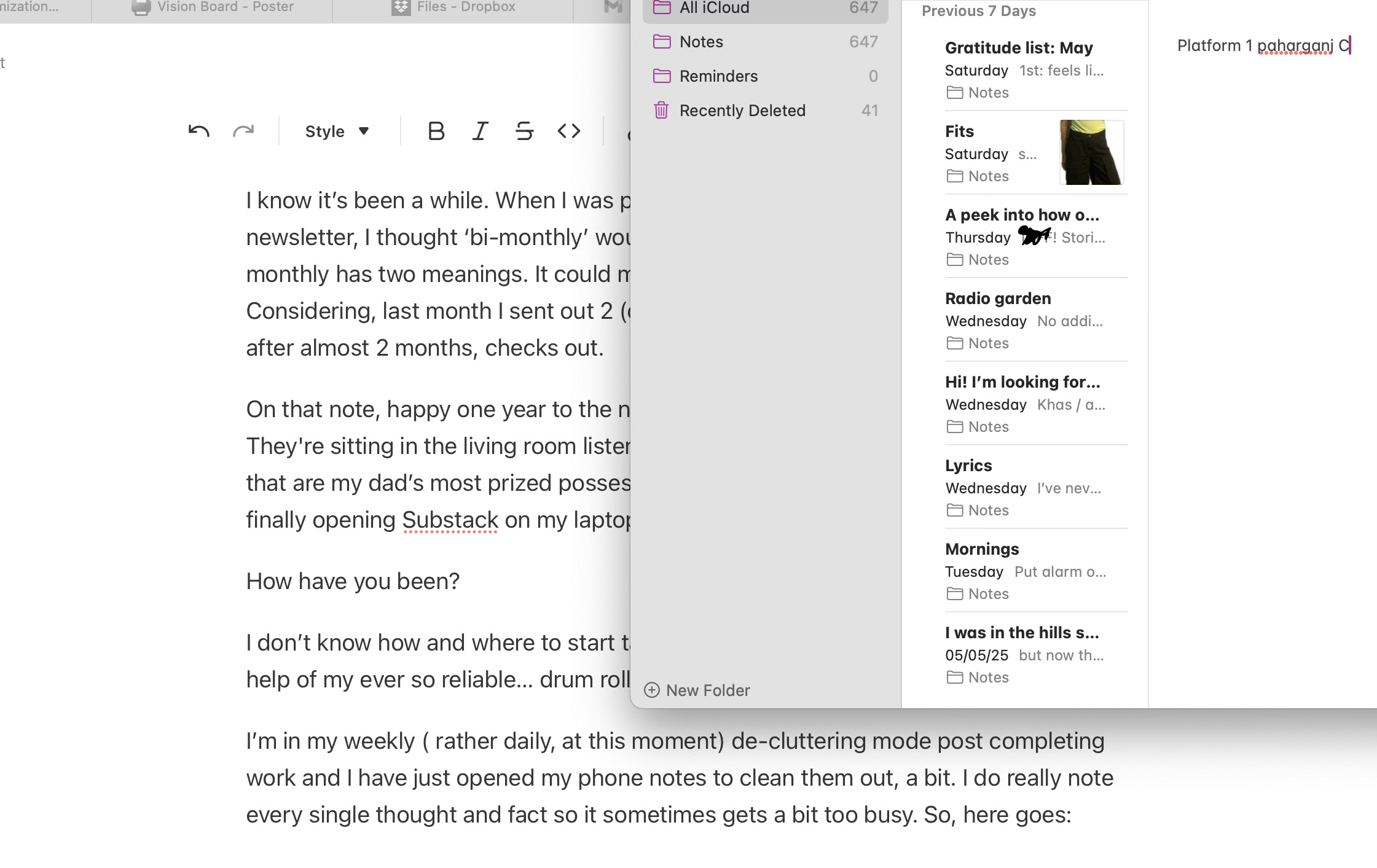1377x868 pixels.
Task: Click in the Platform 1 paharganj note text
Action: click(x=1253, y=46)
